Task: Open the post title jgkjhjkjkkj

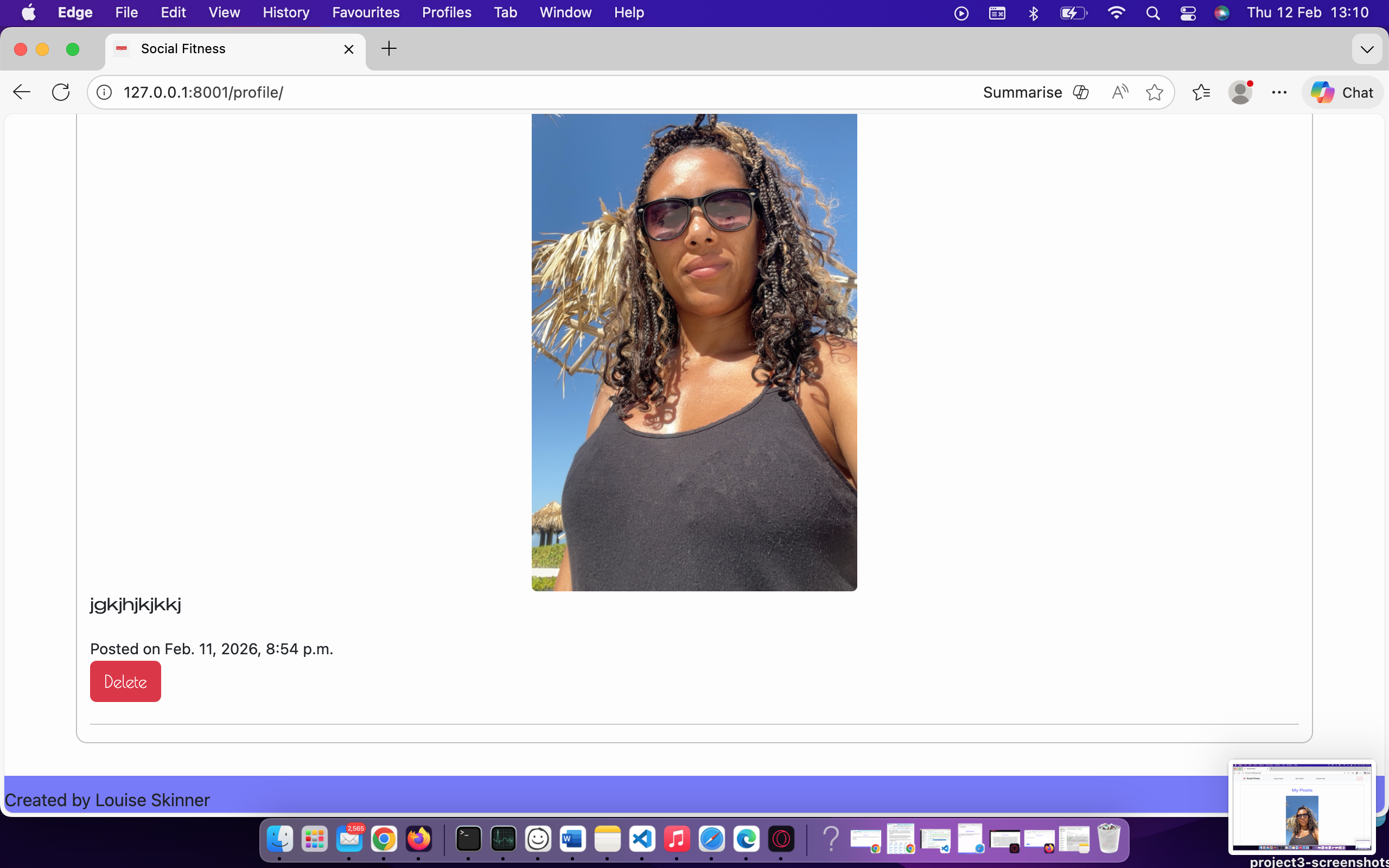Action: [x=135, y=603]
